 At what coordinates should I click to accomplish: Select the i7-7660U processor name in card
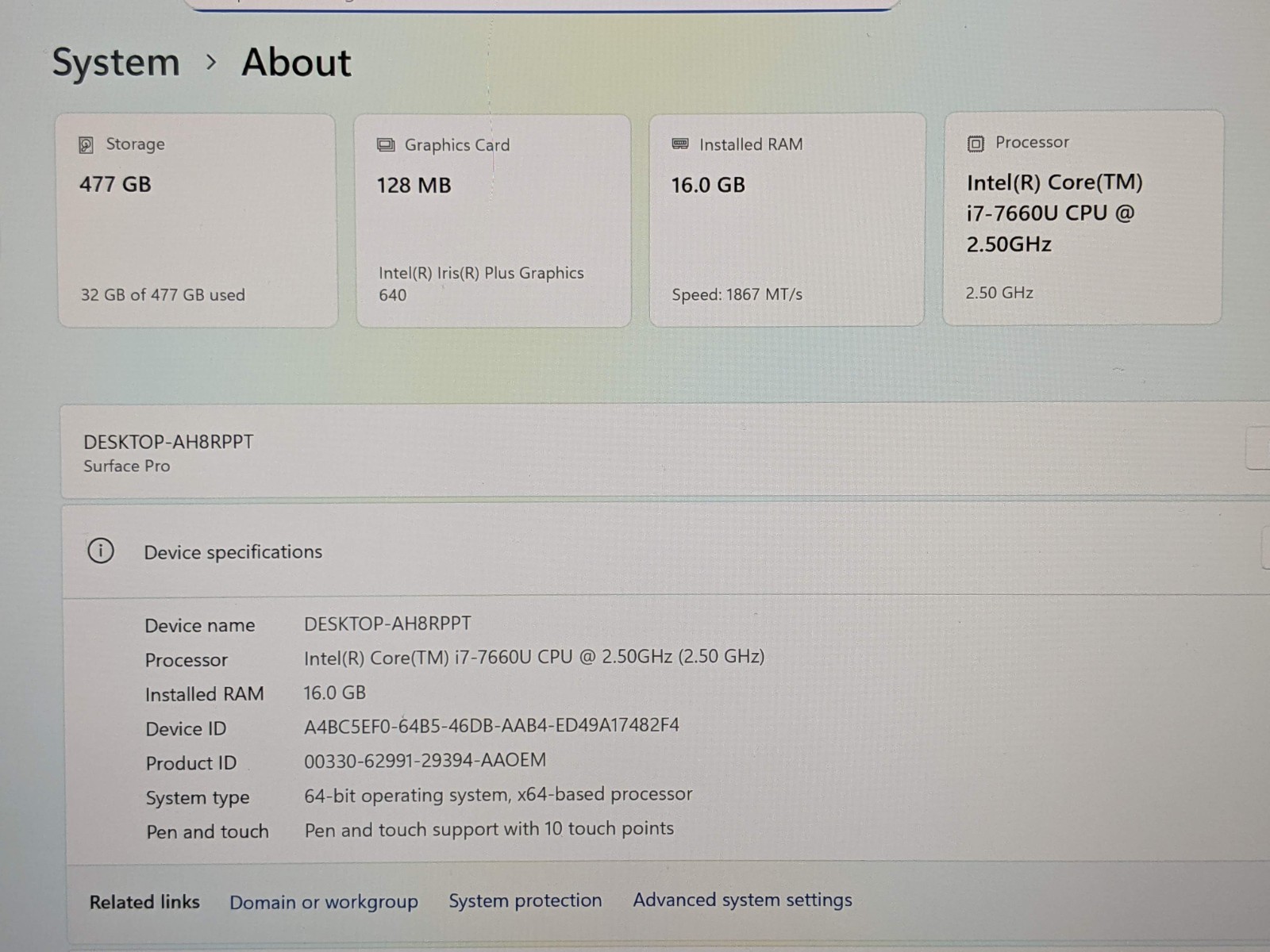tap(1054, 213)
